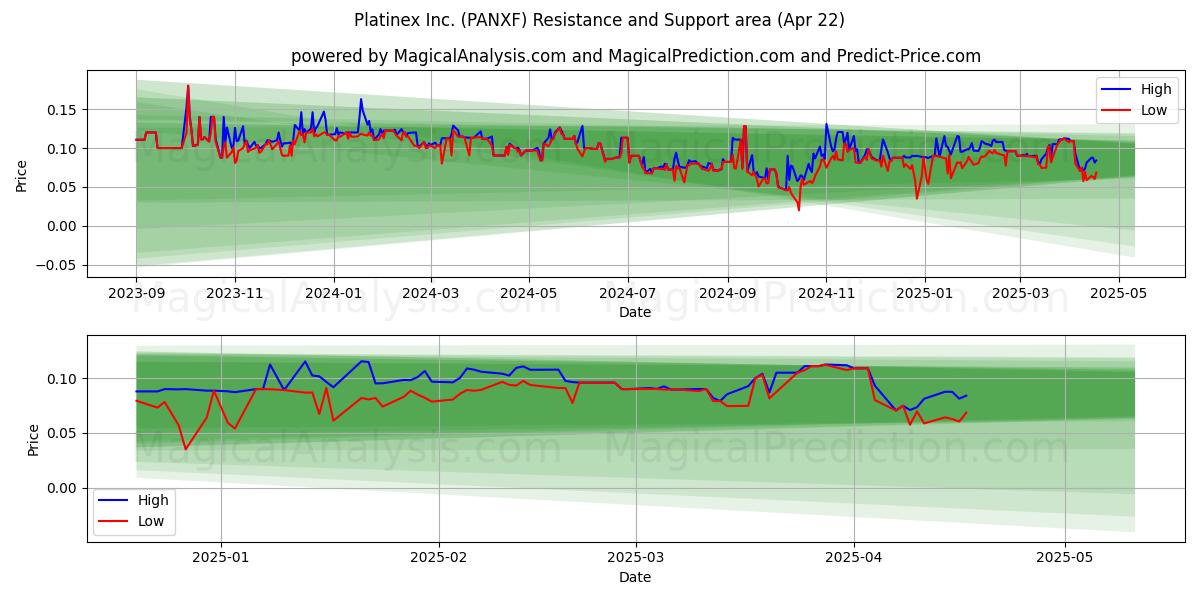Screen dimensions: 1200x600
Task: Click the '2024-11' date tick label
Action: coord(826,293)
